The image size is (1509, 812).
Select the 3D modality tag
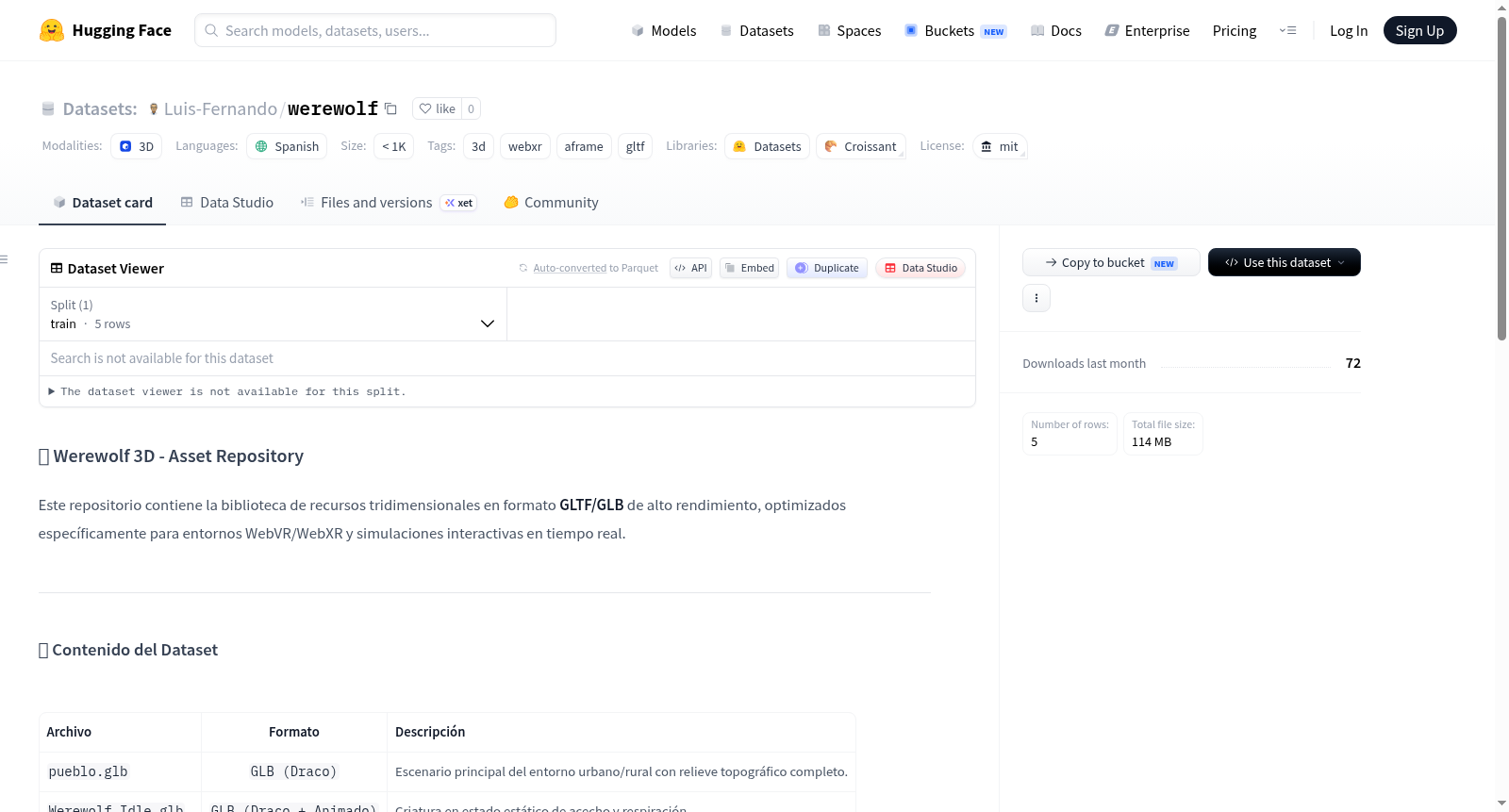137,146
